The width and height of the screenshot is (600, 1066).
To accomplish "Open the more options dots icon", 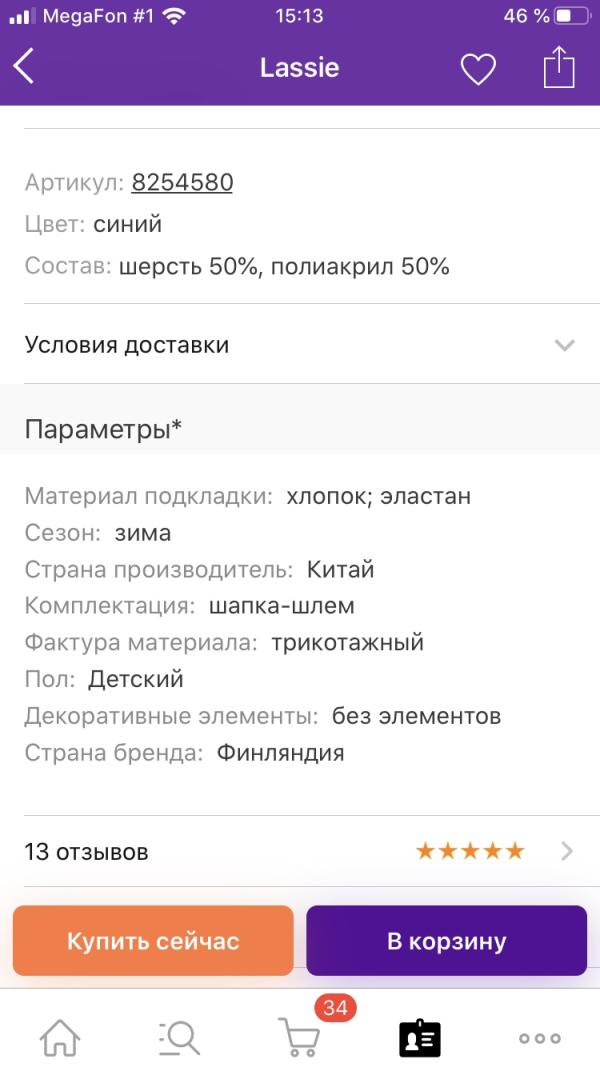I will coord(540,1038).
